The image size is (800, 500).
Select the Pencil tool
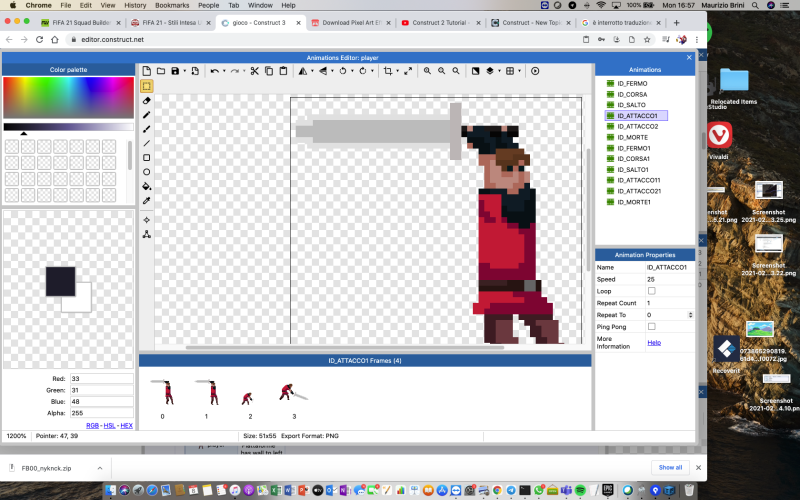146,115
